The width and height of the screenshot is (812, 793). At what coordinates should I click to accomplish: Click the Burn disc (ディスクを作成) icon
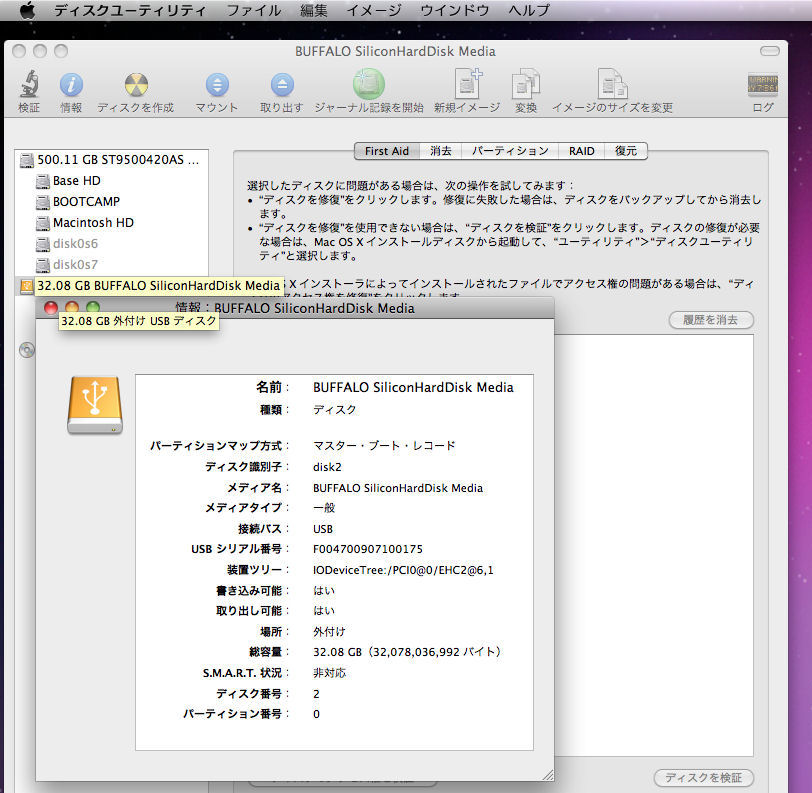point(136,84)
